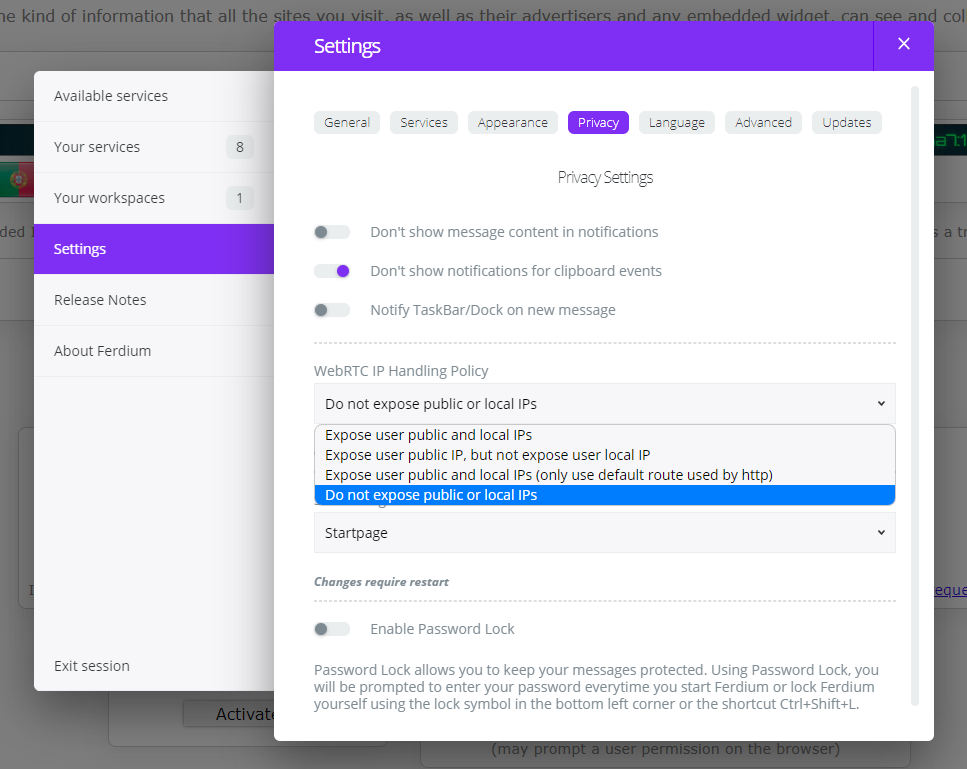This screenshot has width=967, height=769.
Task: Open Available services from the sidebar
Action: (111, 95)
